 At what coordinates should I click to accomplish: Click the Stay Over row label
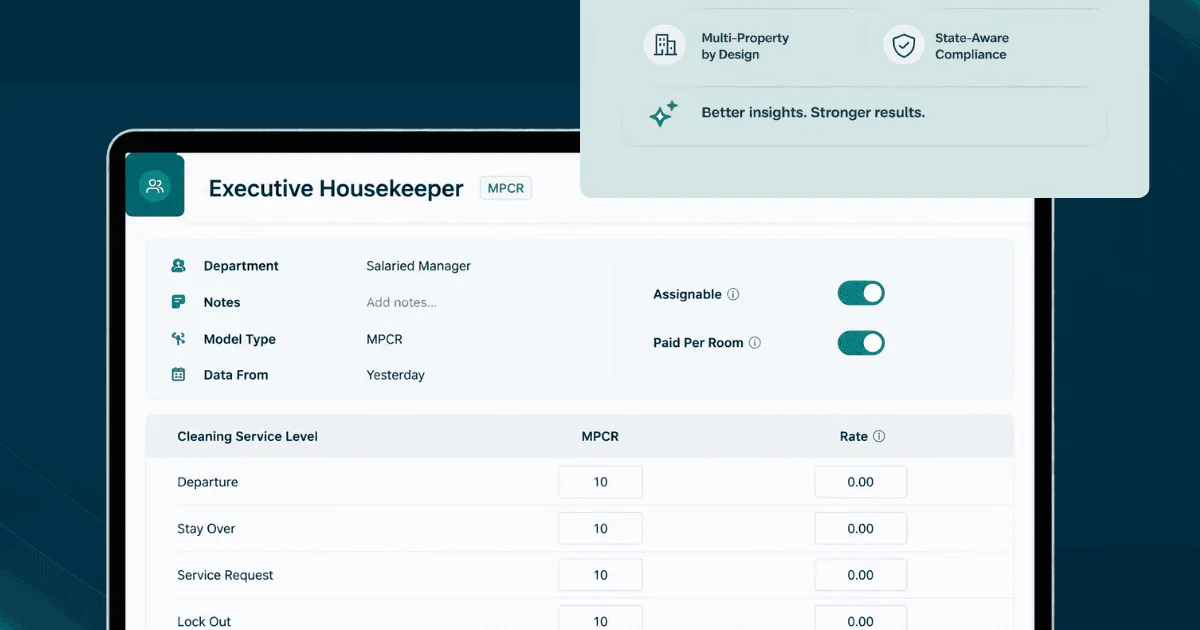206,529
